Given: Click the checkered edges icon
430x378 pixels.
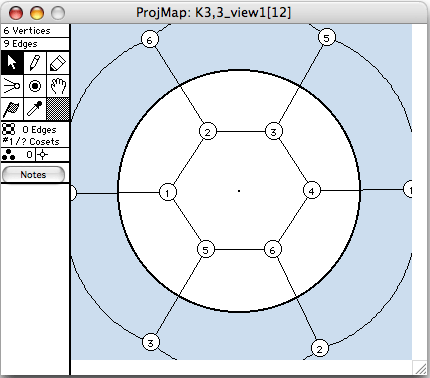Looking at the screenshot, I should 9,129.
